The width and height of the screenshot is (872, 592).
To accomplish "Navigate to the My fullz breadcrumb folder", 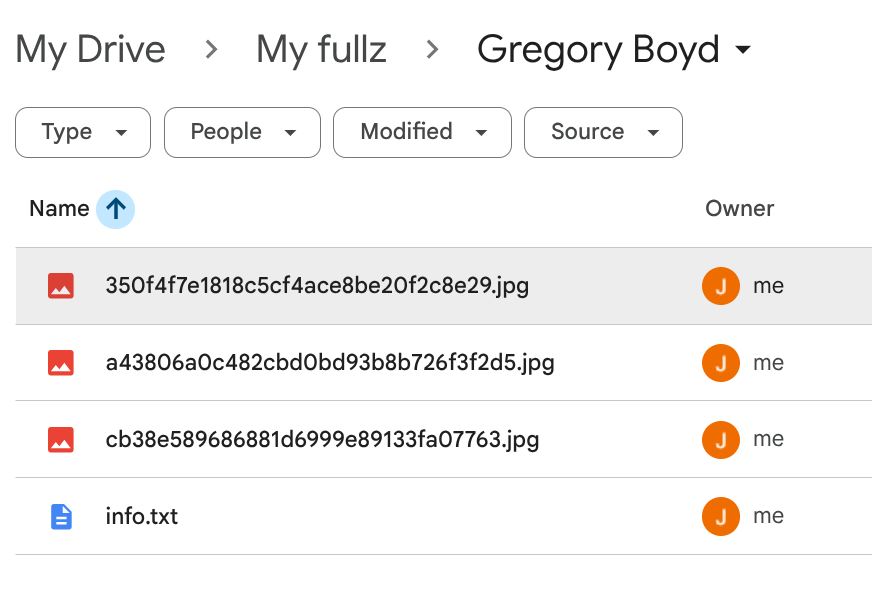I will 321,50.
